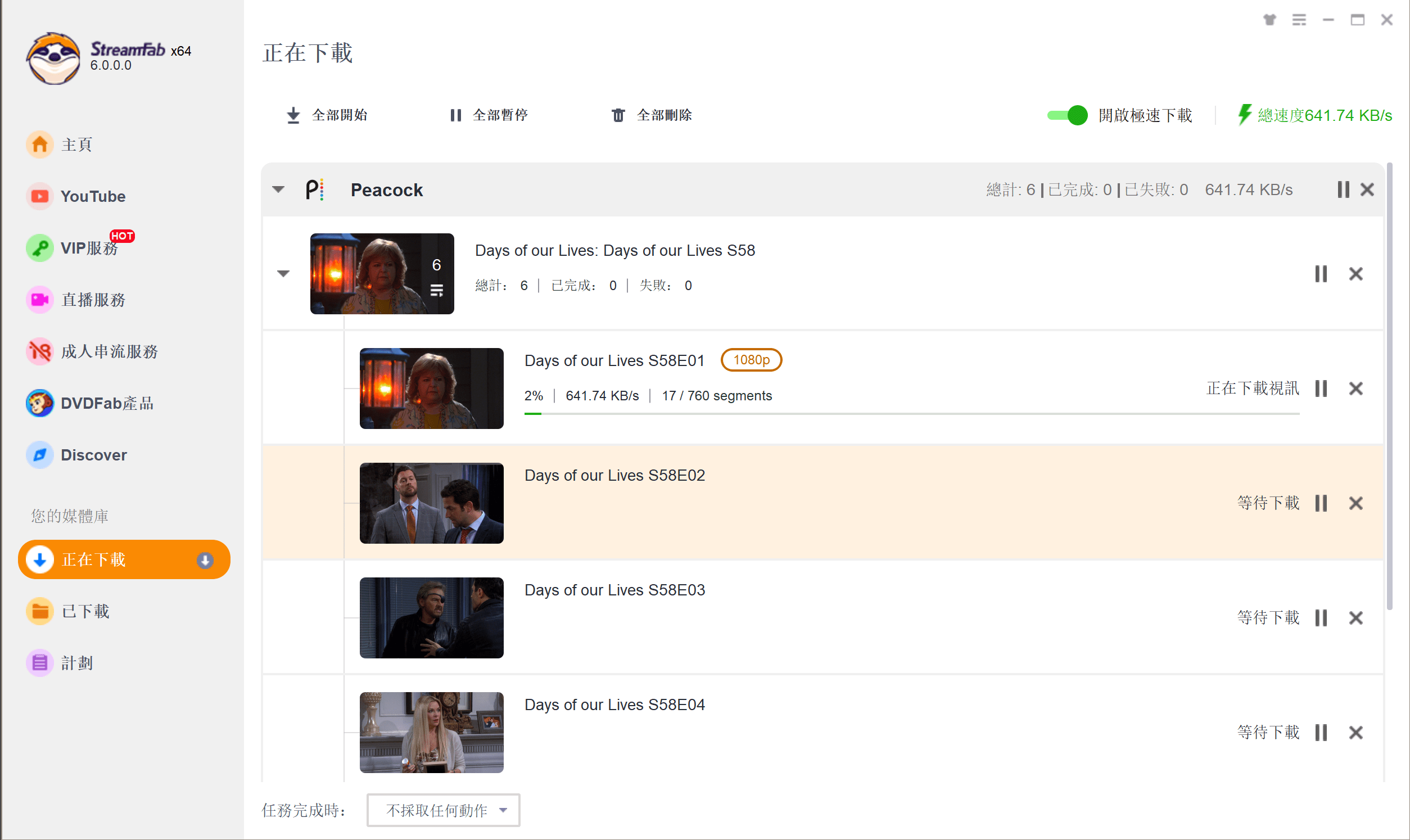This screenshot has height=840, width=1410.
Task: Click the 17 / 760 segments text
Action: [x=717, y=396]
